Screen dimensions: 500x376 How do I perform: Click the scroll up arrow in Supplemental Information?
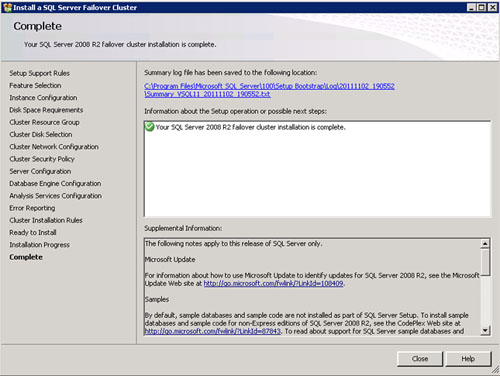pyautogui.click(x=485, y=244)
